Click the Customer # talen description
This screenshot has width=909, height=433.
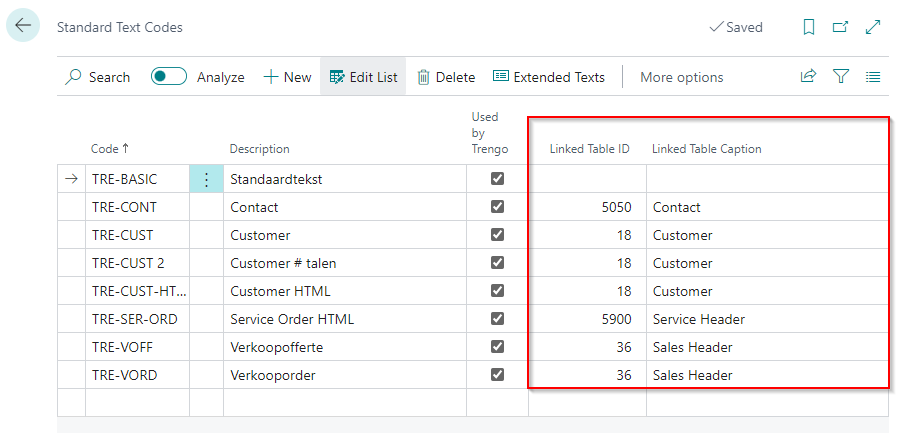point(345,263)
